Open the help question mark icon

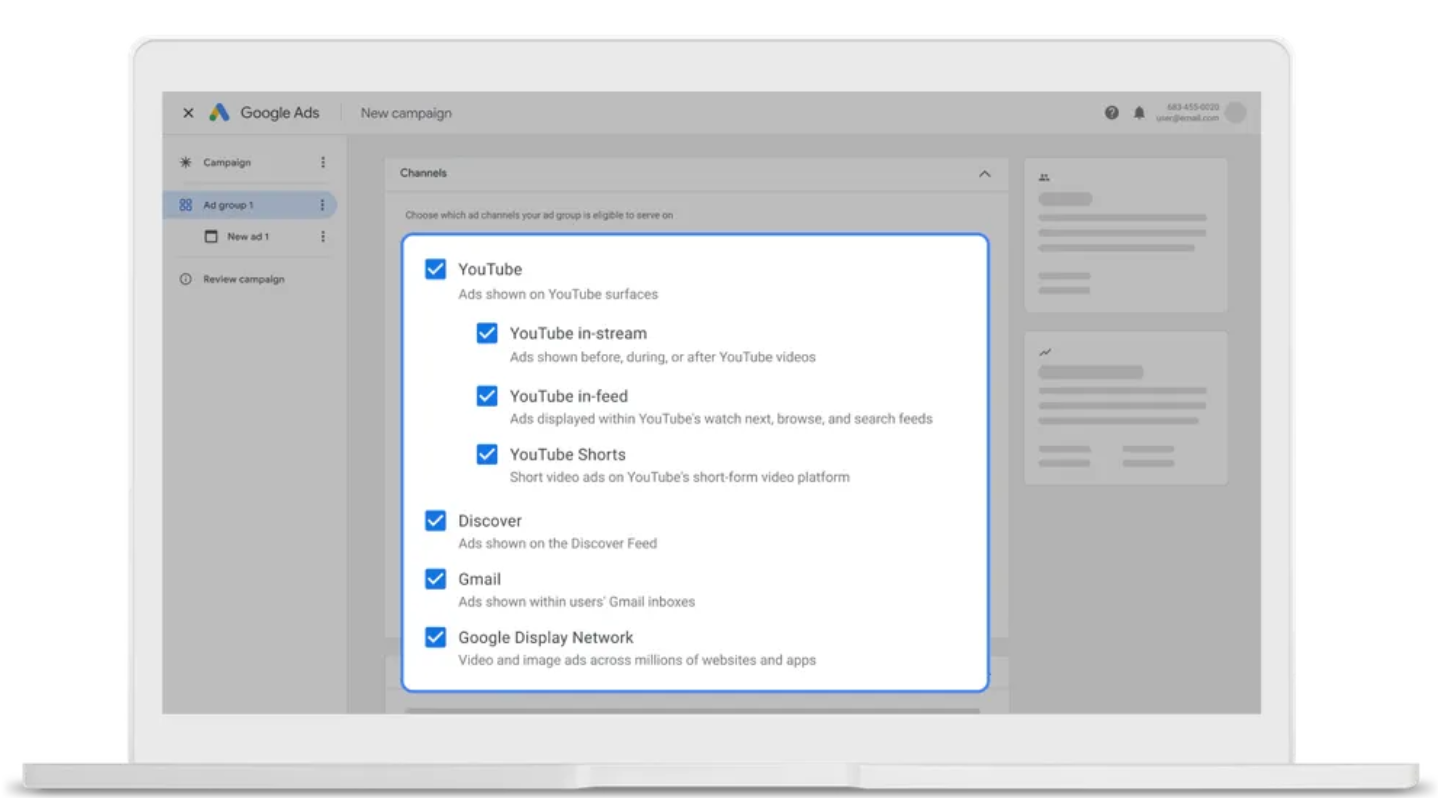(1112, 113)
